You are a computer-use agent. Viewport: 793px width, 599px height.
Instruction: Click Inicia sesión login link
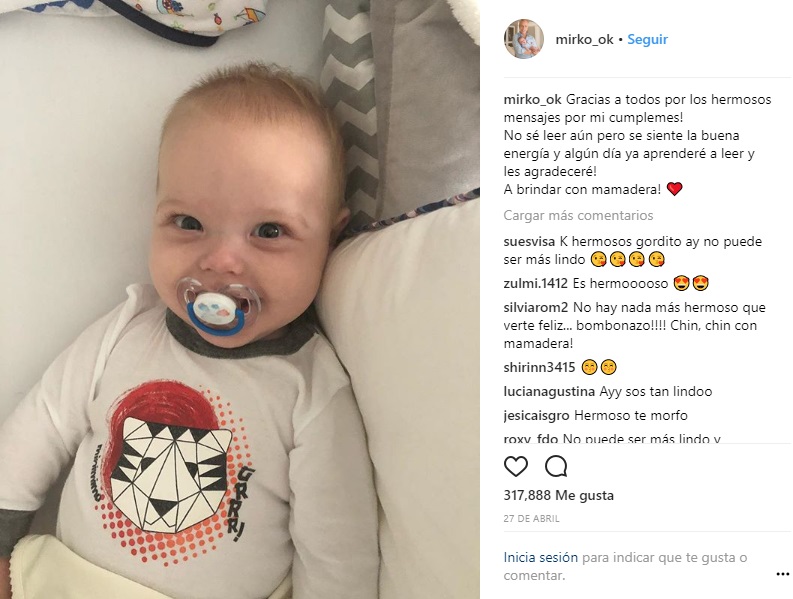point(541,558)
